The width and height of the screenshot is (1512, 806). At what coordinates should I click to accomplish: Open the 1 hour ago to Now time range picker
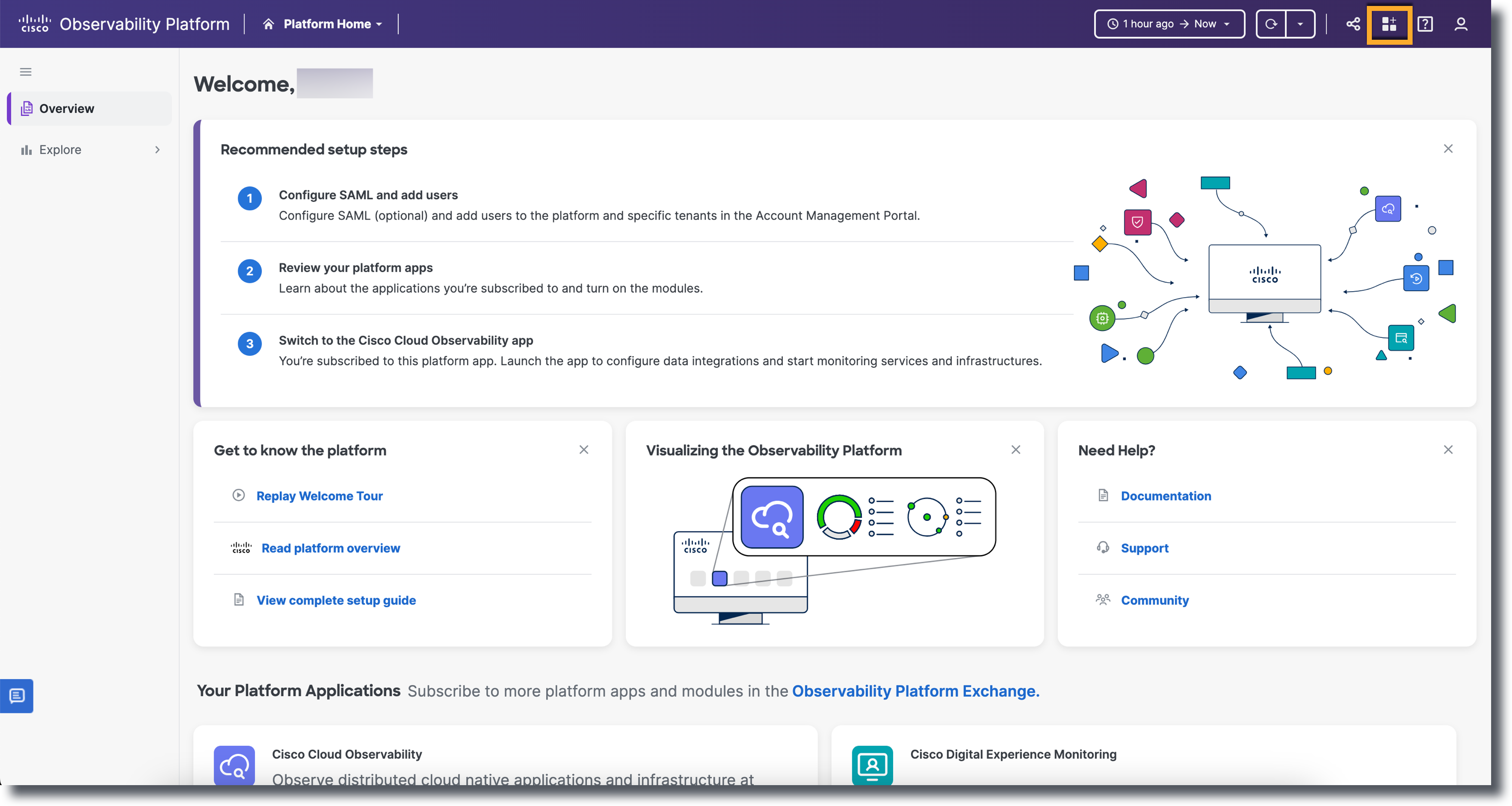1169,24
